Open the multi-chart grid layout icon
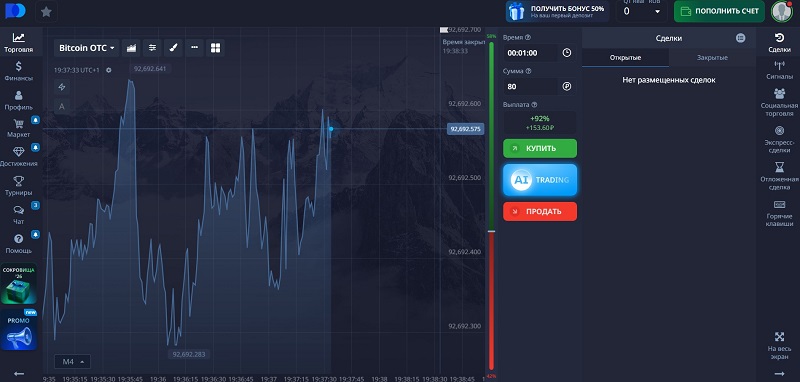Viewport: 800px width, 382px height. click(x=215, y=48)
